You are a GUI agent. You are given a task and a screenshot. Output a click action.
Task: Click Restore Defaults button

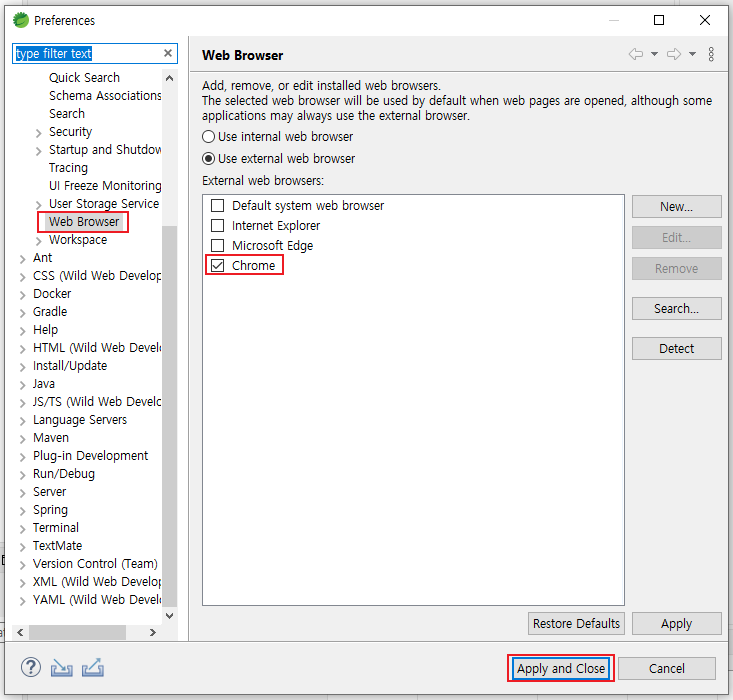tap(576, 624)
